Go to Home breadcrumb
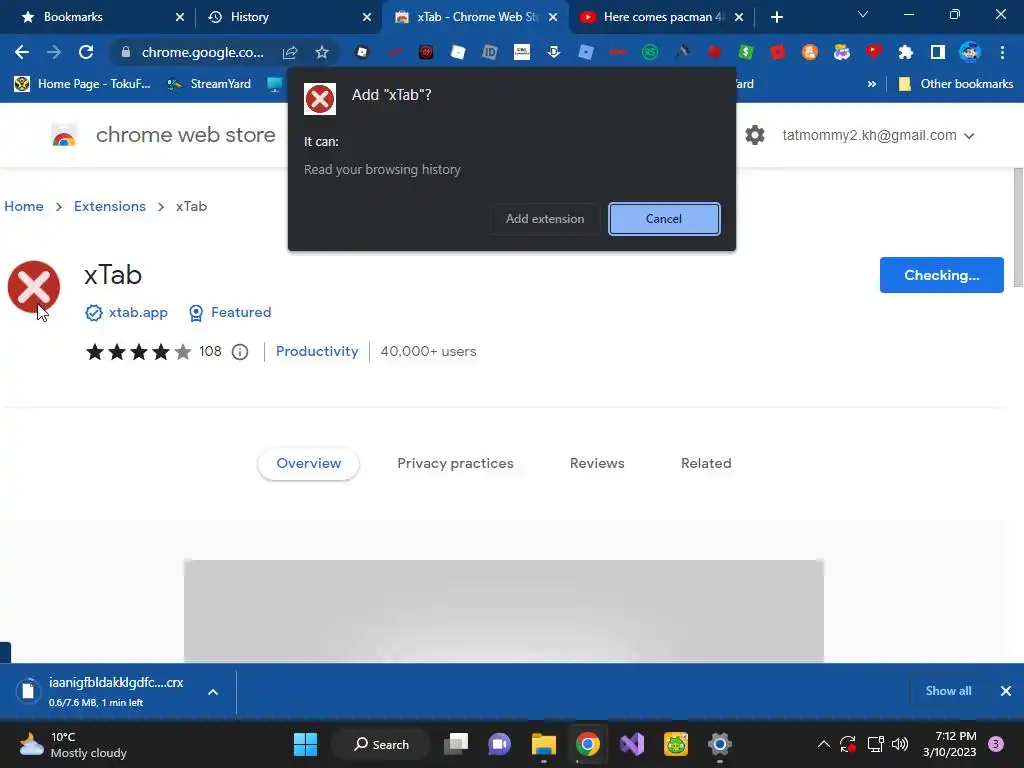Viewport: 1024px width, 768px height. (24, 206)
